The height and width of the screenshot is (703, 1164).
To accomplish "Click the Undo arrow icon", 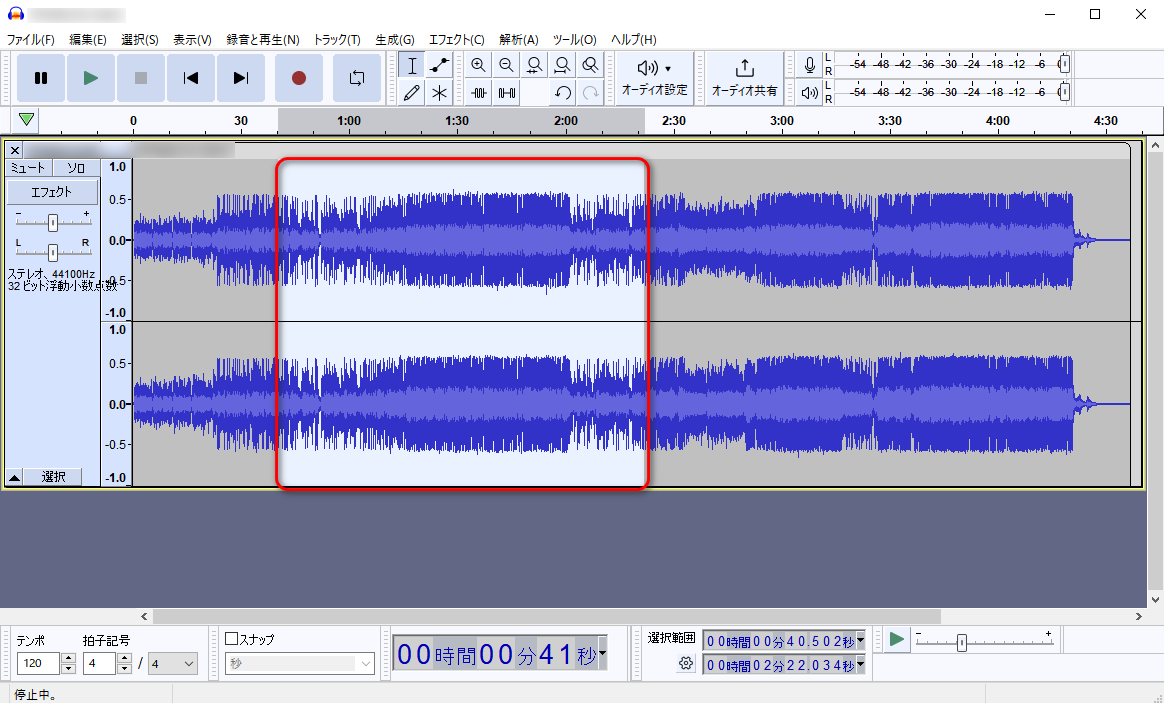I will [562, 93].
